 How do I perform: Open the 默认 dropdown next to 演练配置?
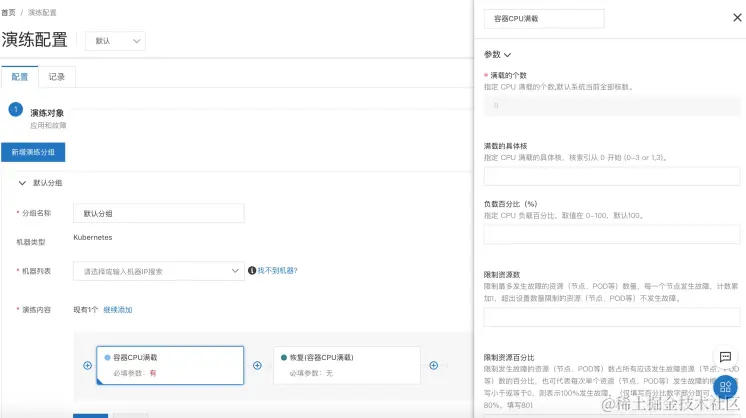[x=115, y=41]
